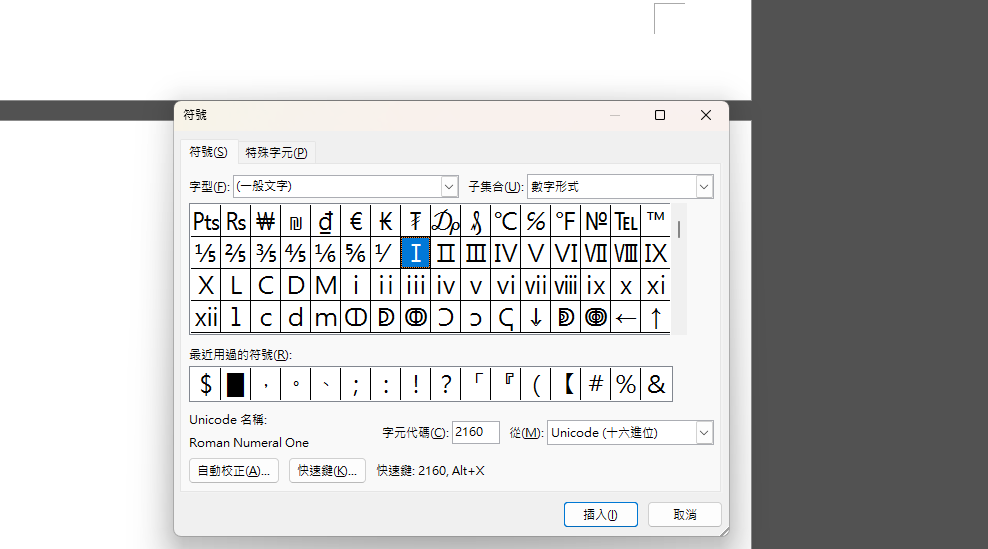The image size is (988, 549).
Task: Click the 插入 insert button
Action: tap(600, 514)
